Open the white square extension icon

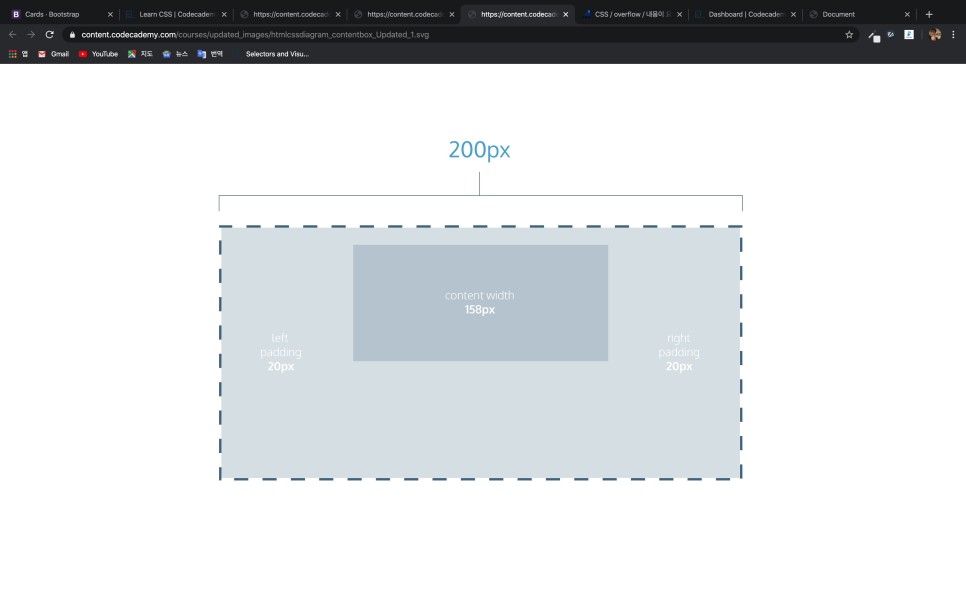[909, 35]
